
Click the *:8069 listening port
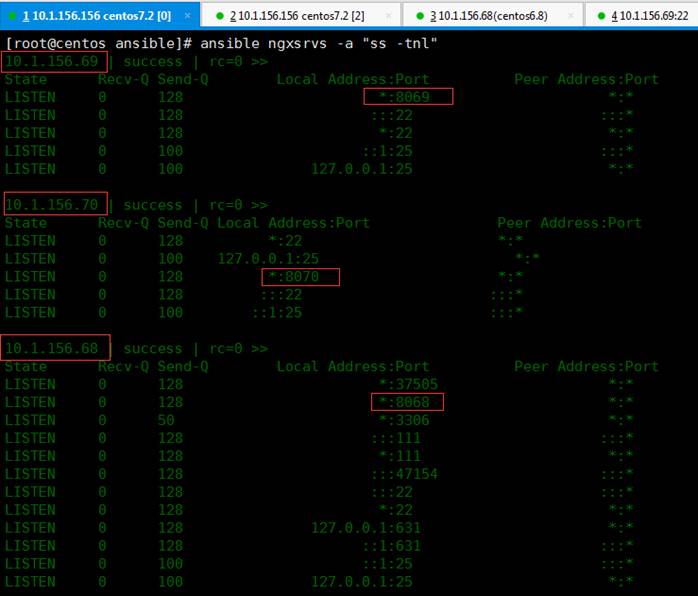[405, 97]
